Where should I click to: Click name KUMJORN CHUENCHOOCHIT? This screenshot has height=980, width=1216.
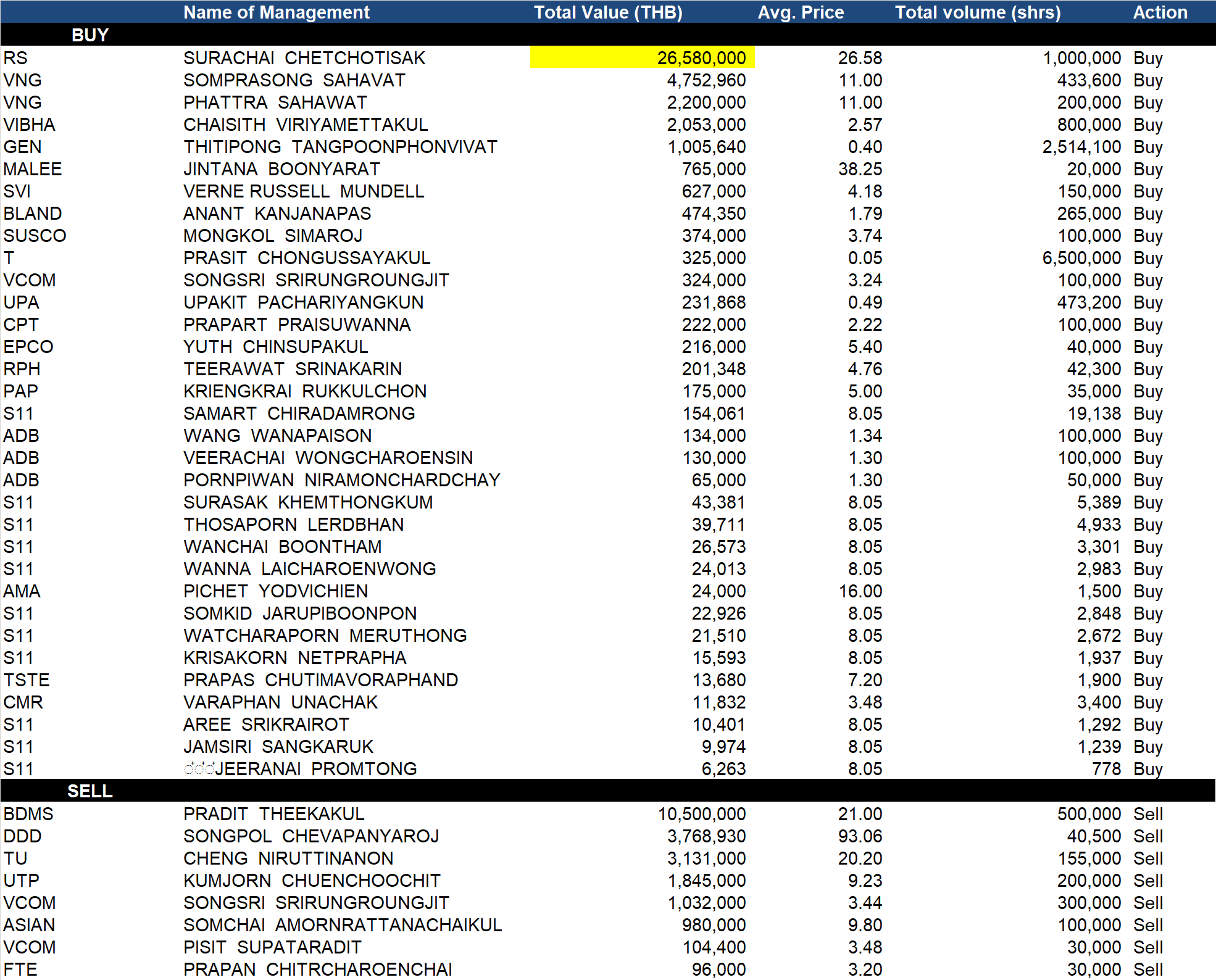312,881
